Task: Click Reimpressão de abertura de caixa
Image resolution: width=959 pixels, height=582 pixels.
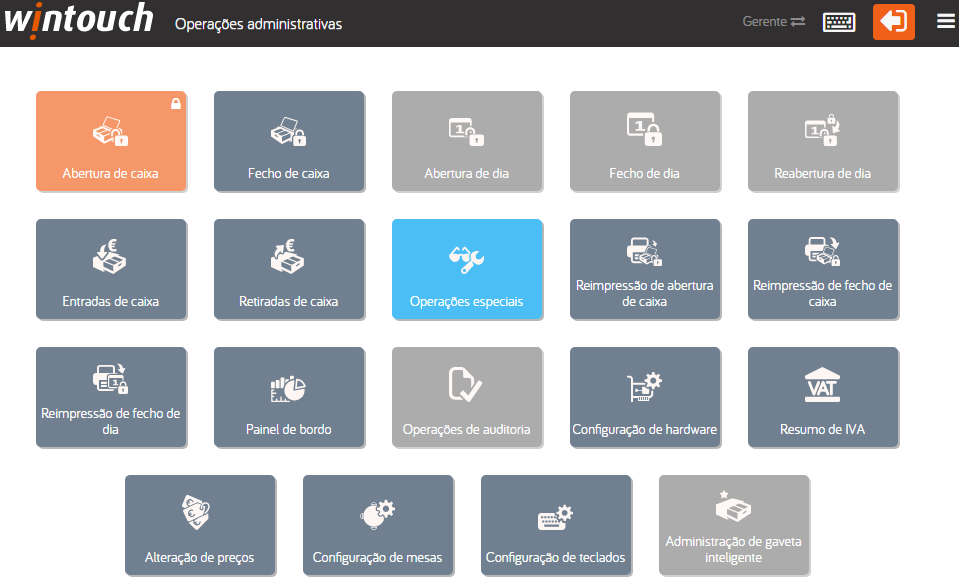Action: click(x=645, y=269)
